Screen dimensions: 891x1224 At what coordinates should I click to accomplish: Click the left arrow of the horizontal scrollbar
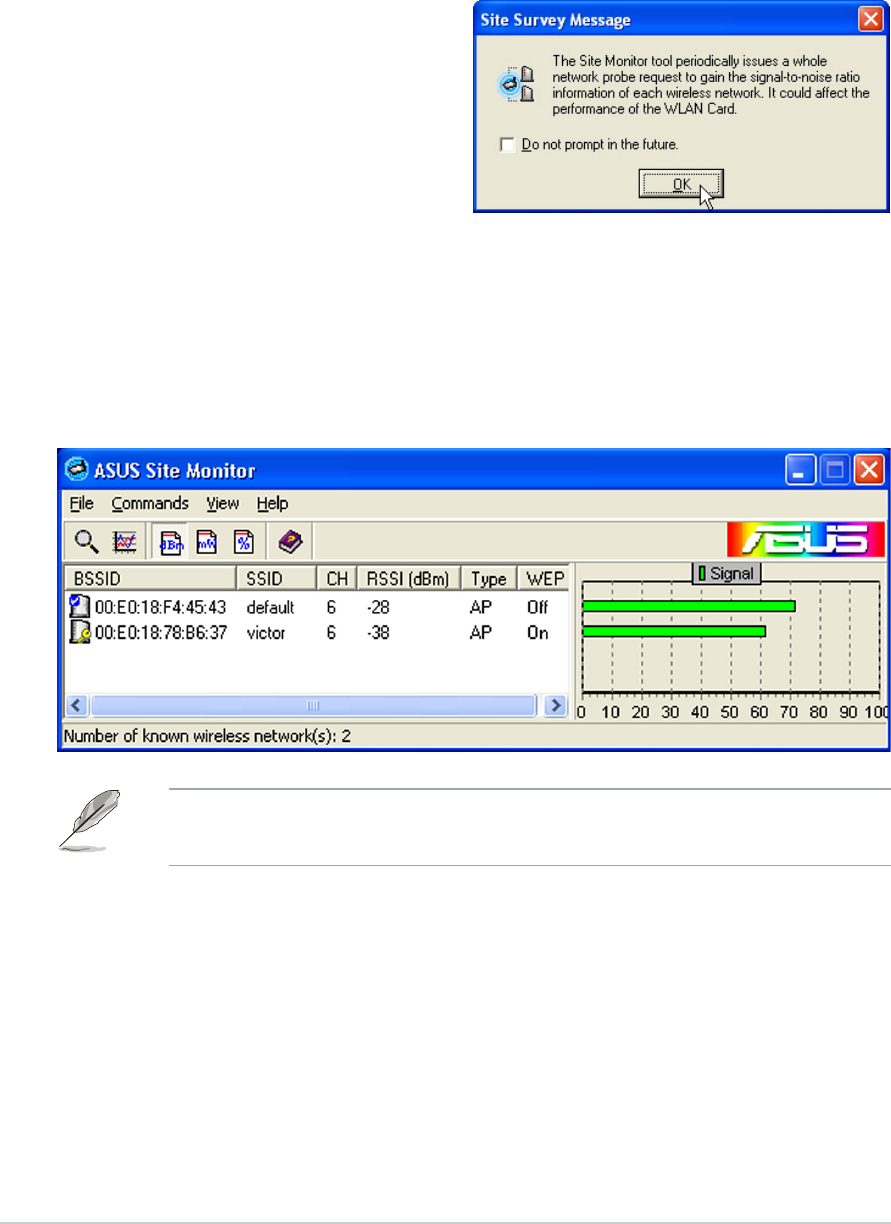[x=77, y=705]
